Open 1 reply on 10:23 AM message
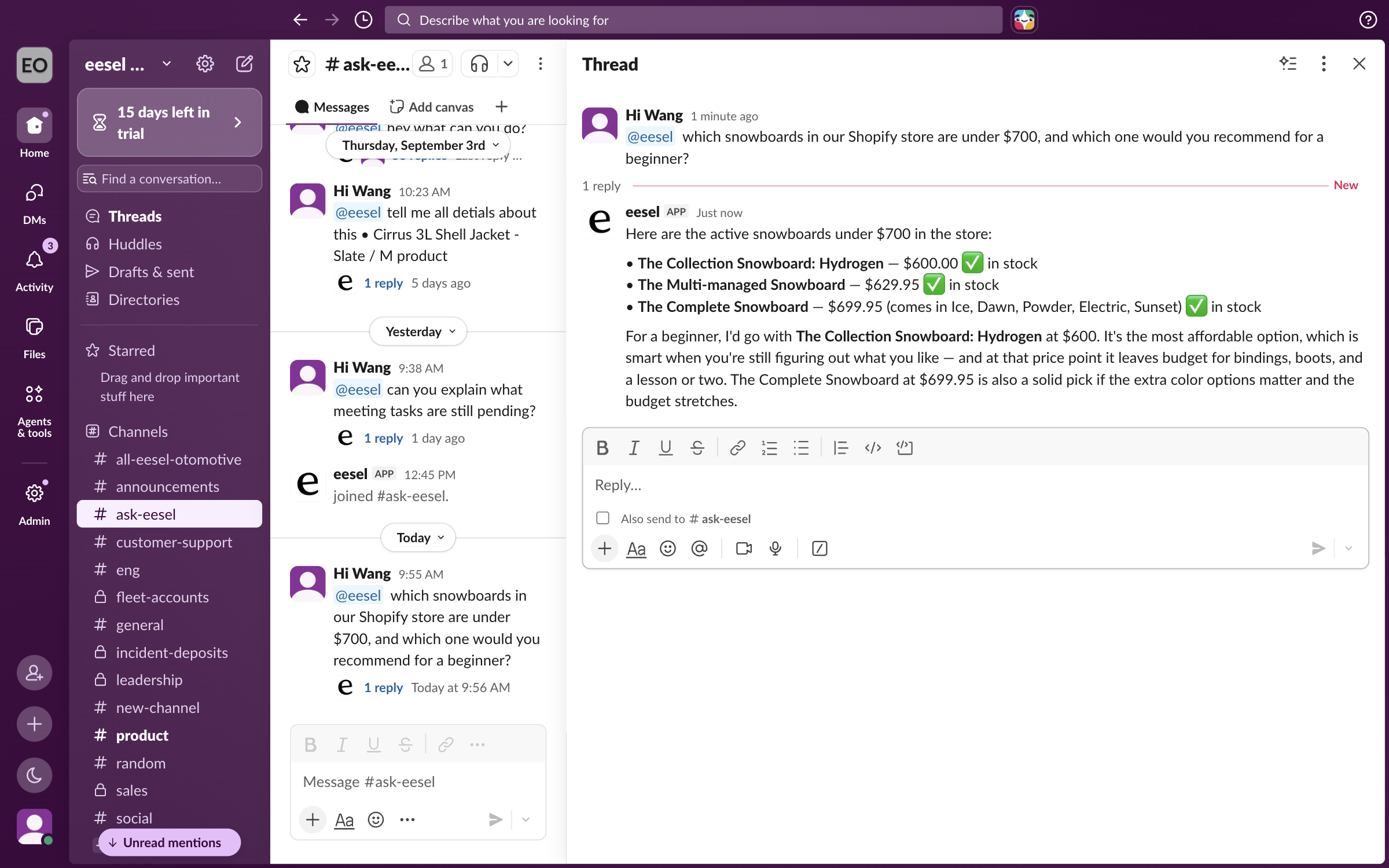The height and width of the screenshot is (868, 1389). pyautogui.click(x=383, y=284)
